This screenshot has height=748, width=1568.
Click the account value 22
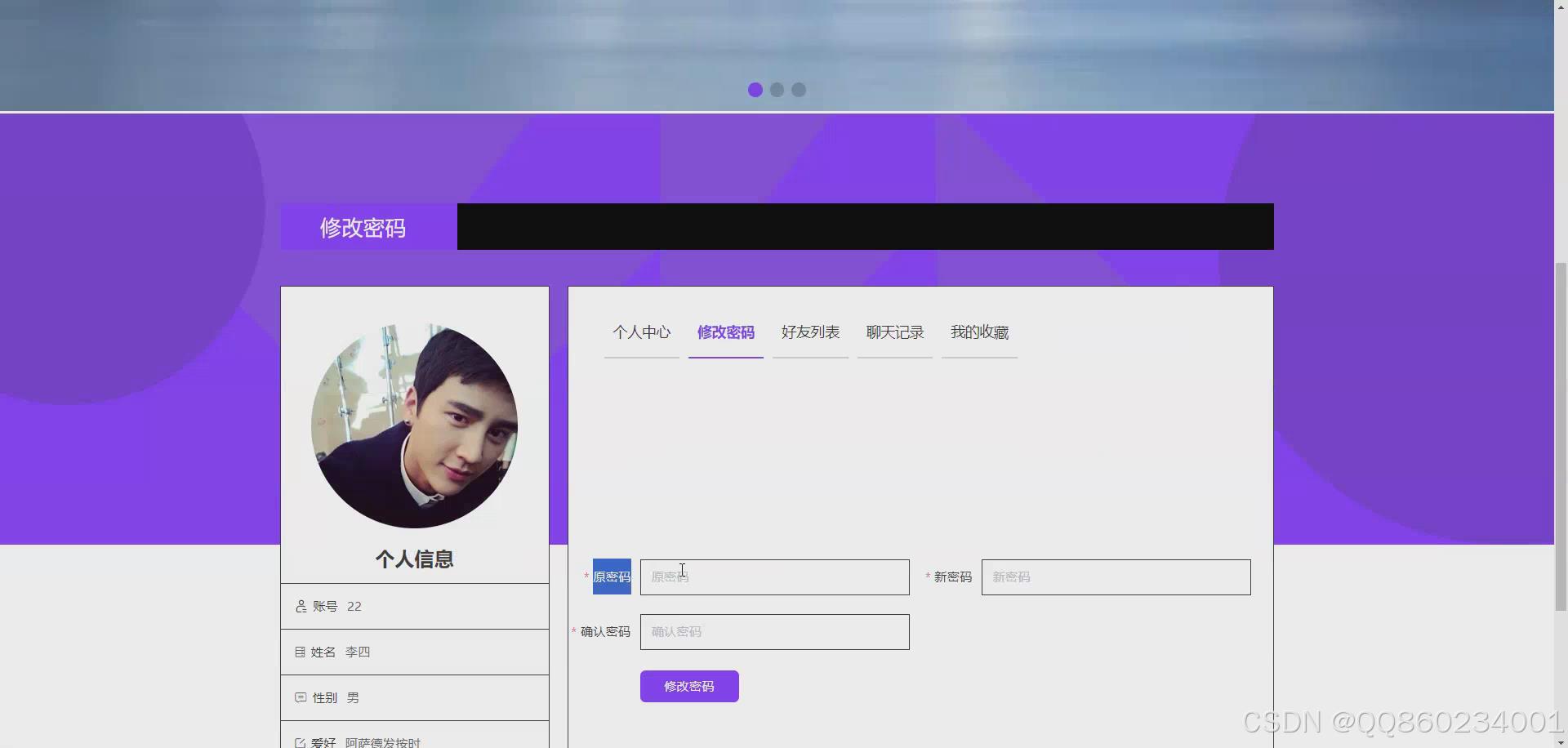(354, 606)
